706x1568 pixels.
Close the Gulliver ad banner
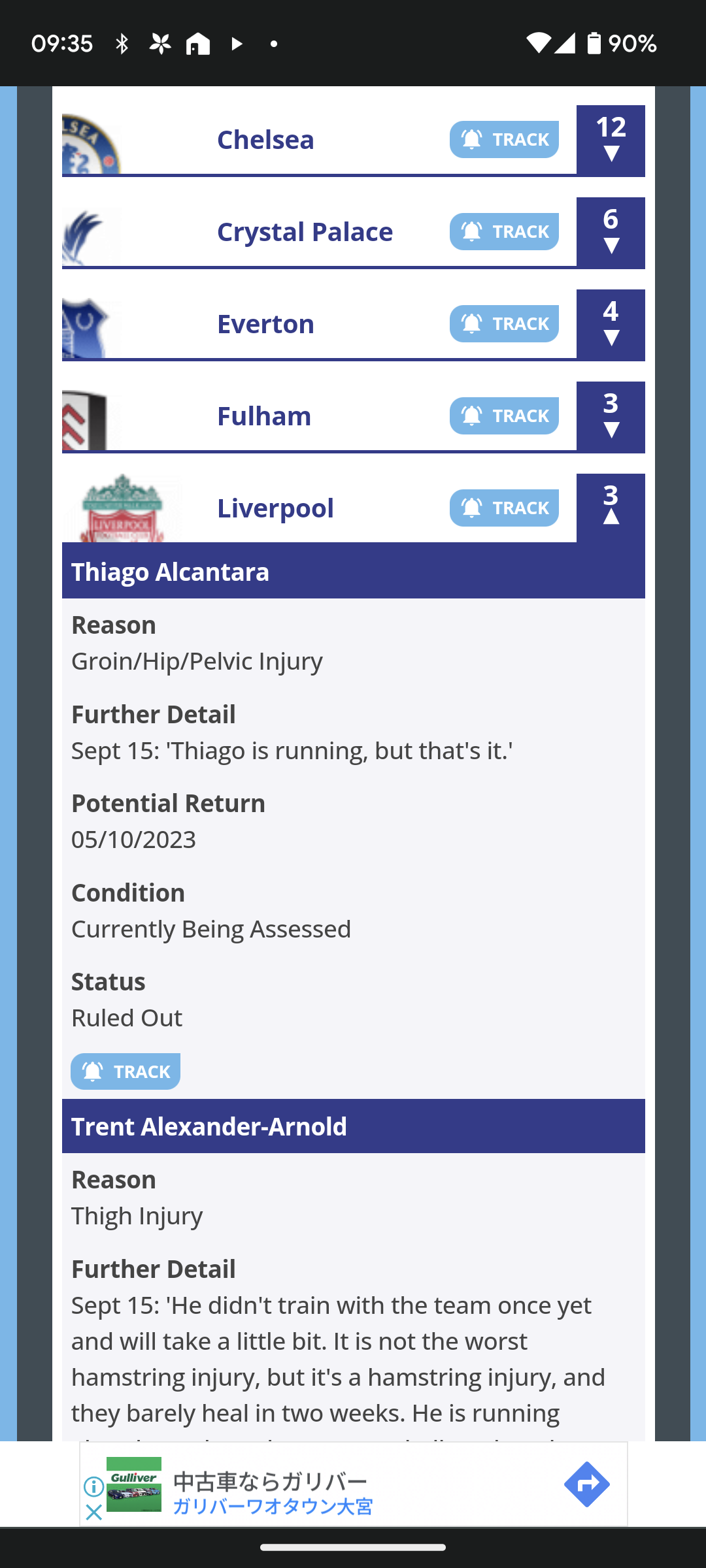click(93, 1512)
